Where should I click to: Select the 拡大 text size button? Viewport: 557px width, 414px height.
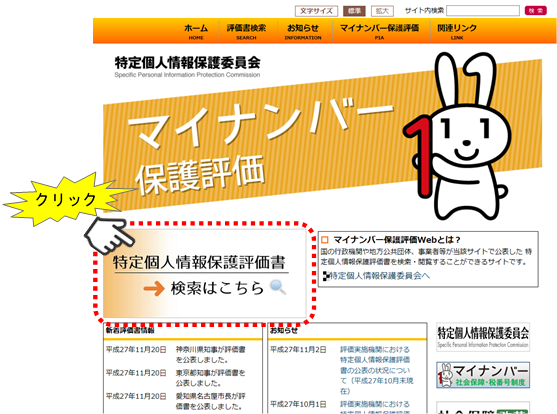click(382, 11)
